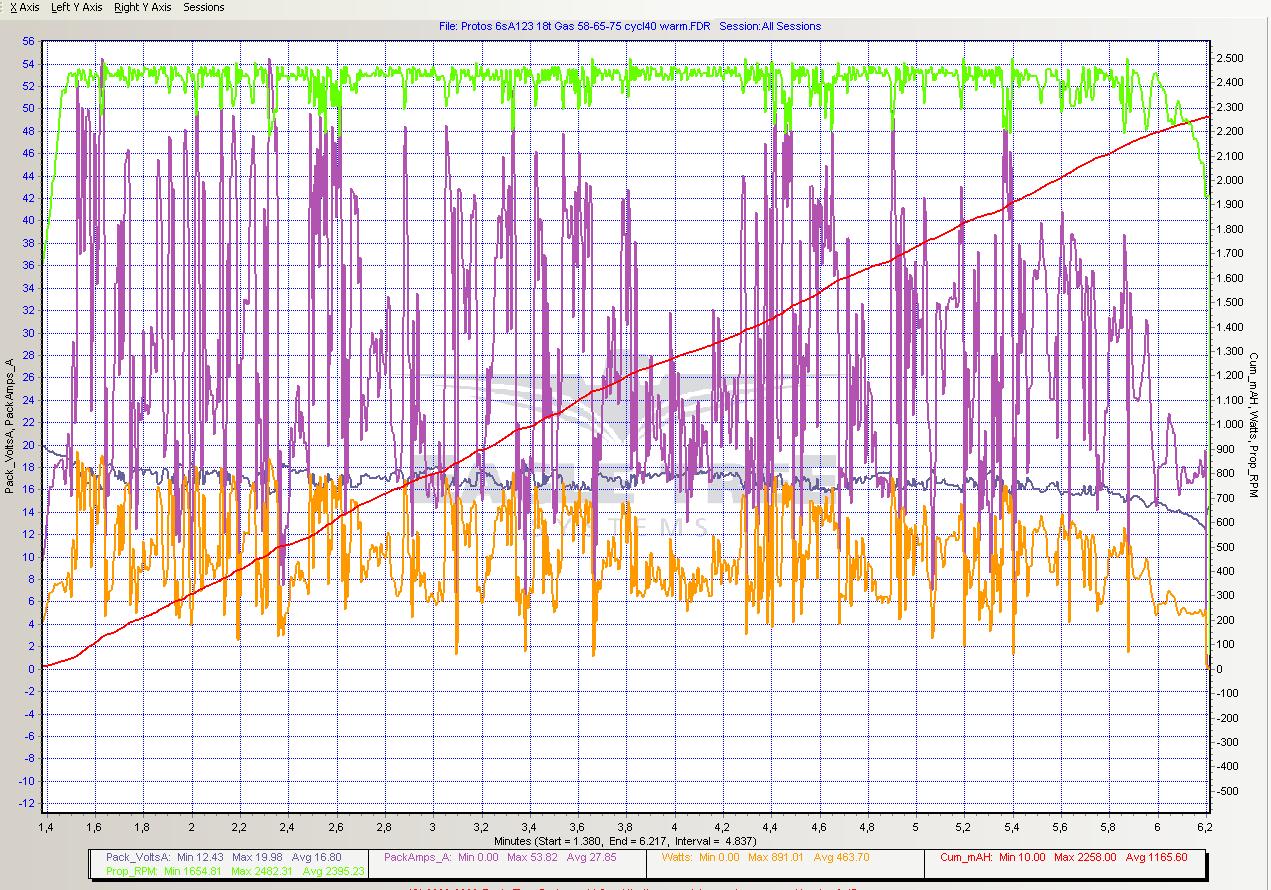This screenshot has width=1271, height=890.
Task: Click the Pack_VoltsA legend entry
Action: pos(134,857)
